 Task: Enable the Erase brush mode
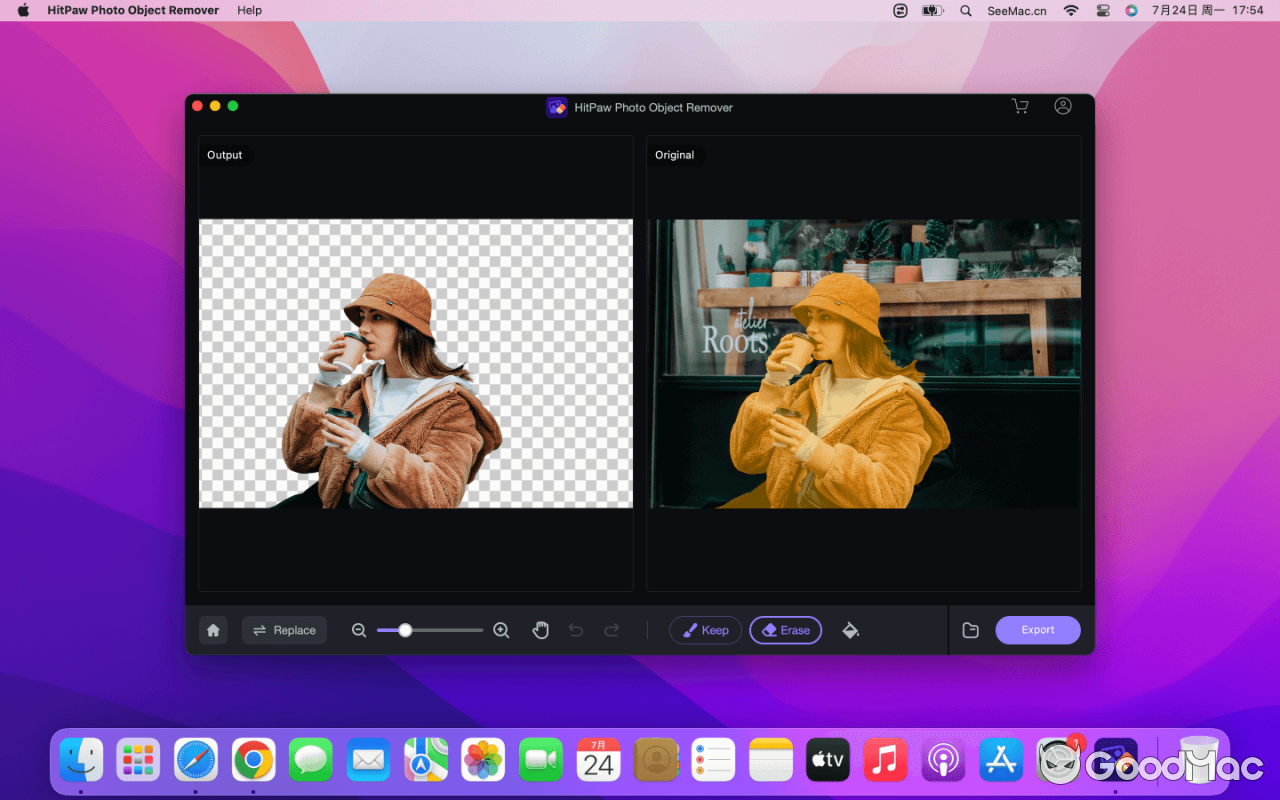point(786,630)
